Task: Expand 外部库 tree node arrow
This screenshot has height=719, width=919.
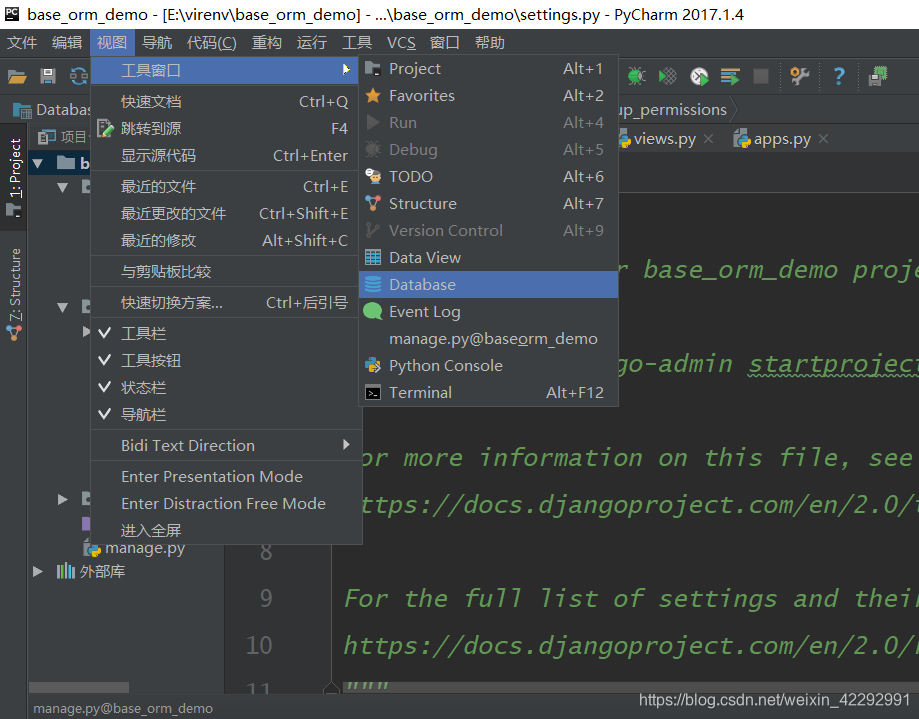Action: tap(38, 571)
